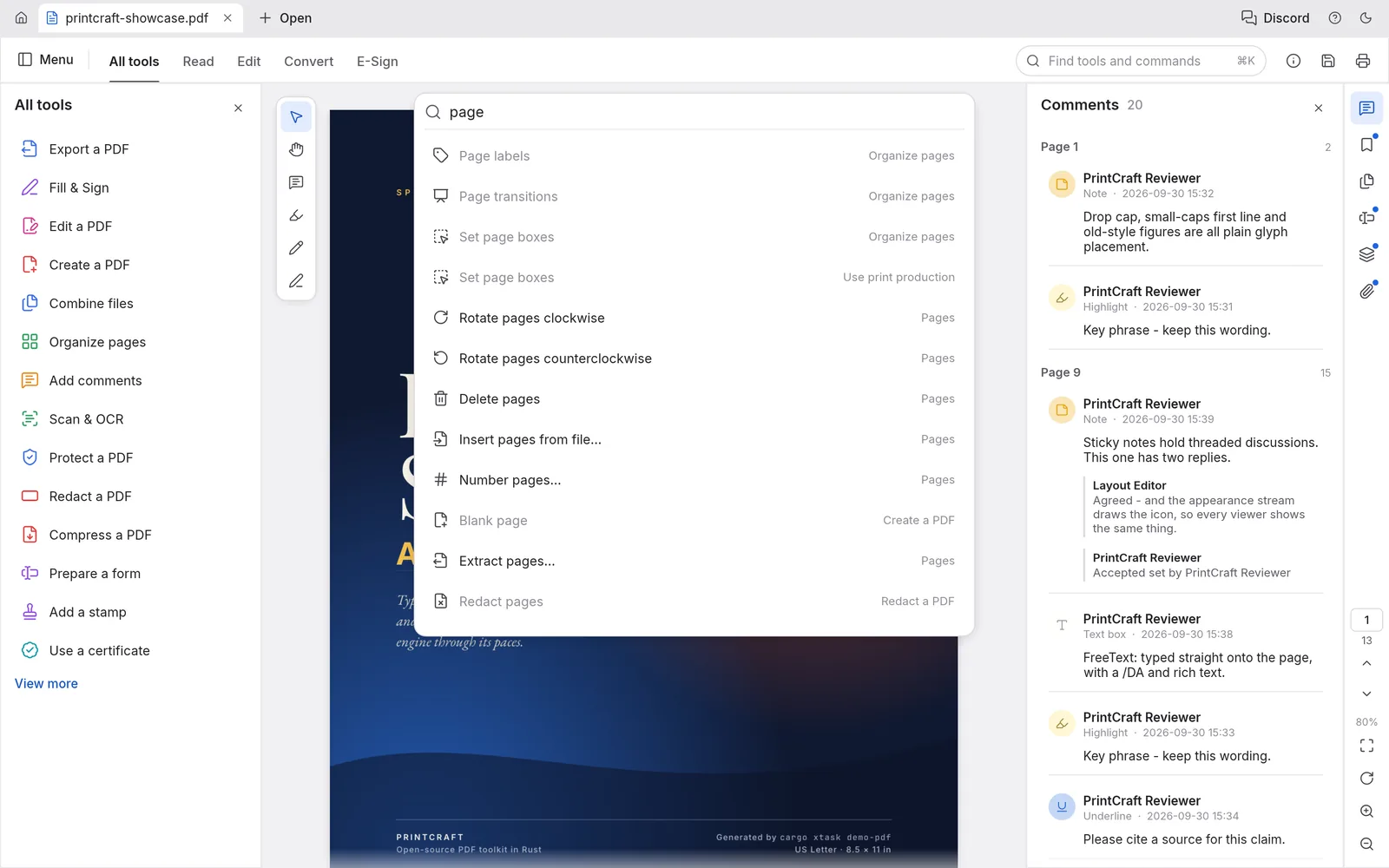The image size is (1389, 868).
Task: Open the Discord link
Action: 1274,17
